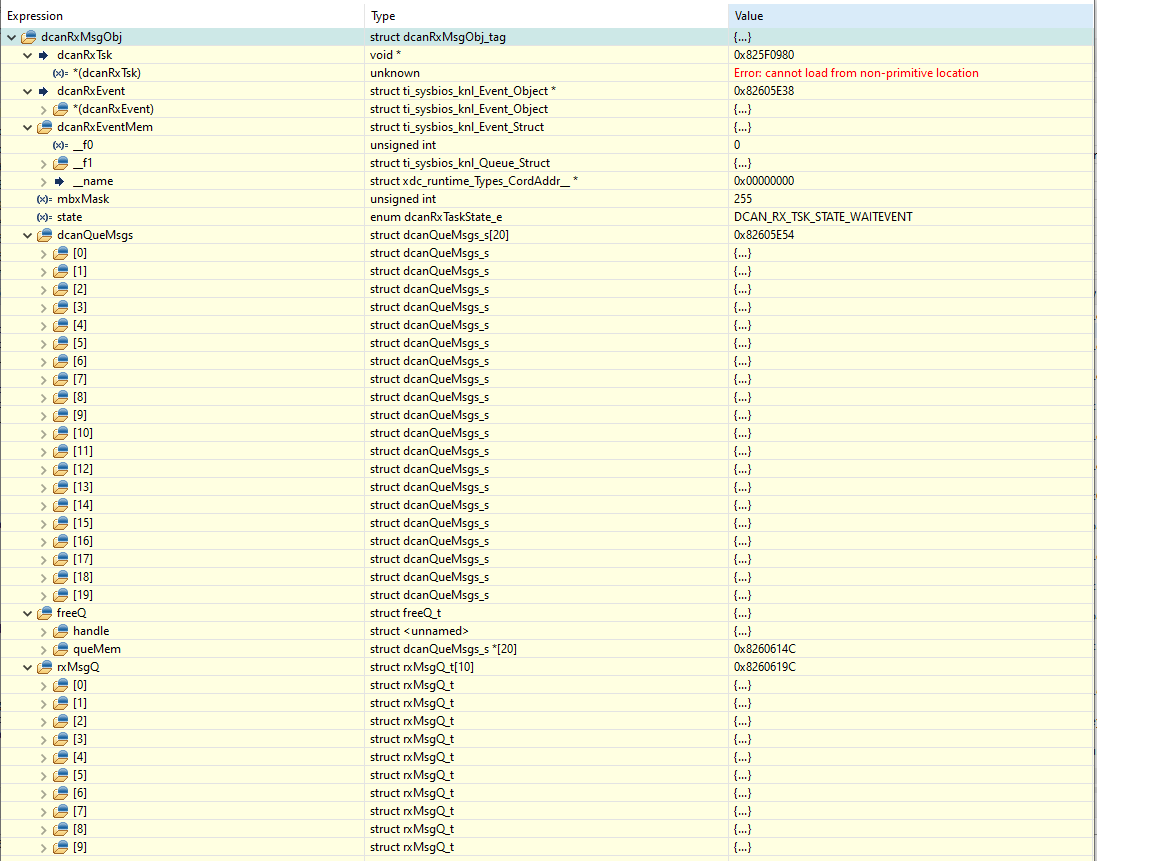
Task: Click icon of dcanQueMsgs element [0]
Action: (60, 253)
